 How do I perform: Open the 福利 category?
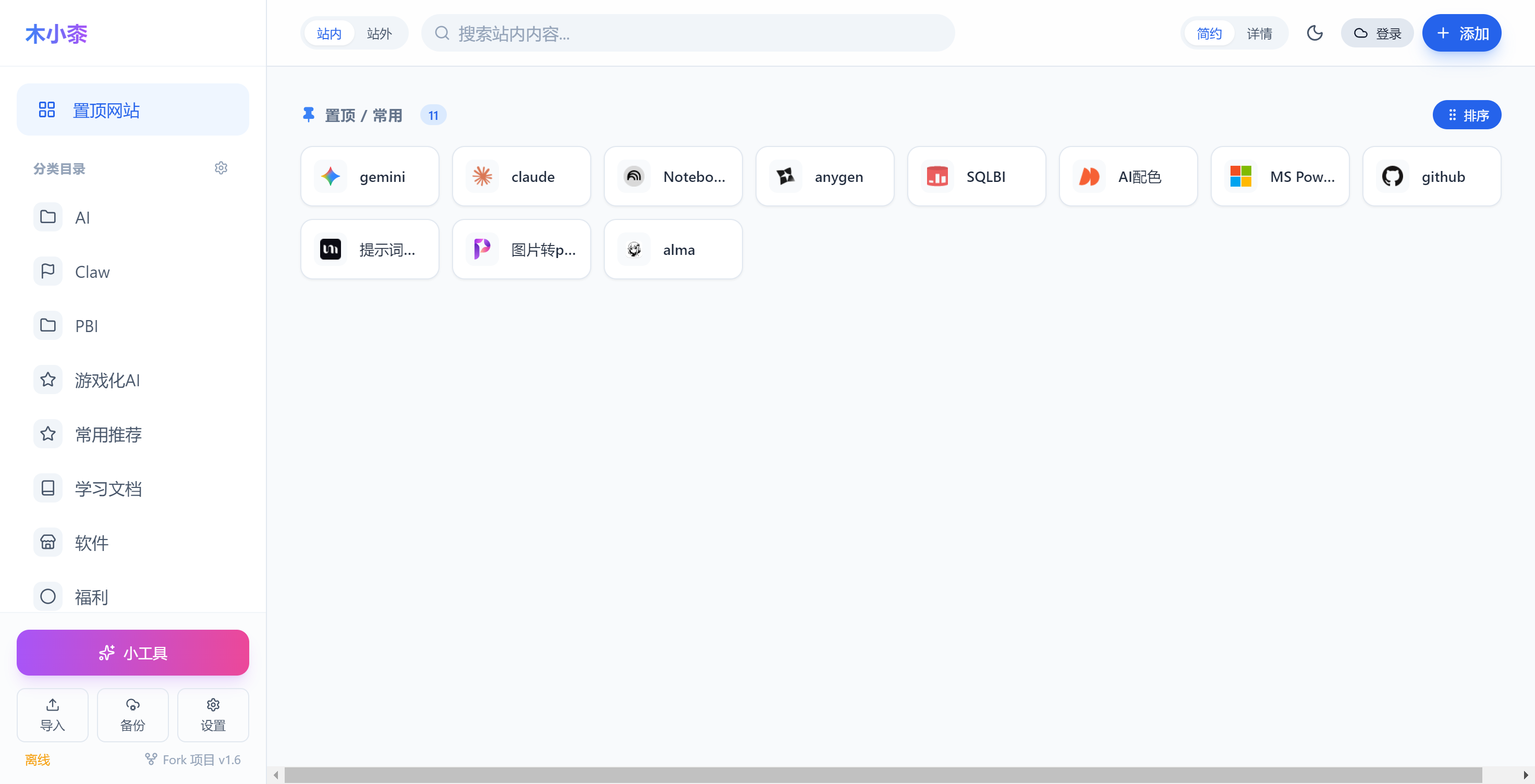133,596
